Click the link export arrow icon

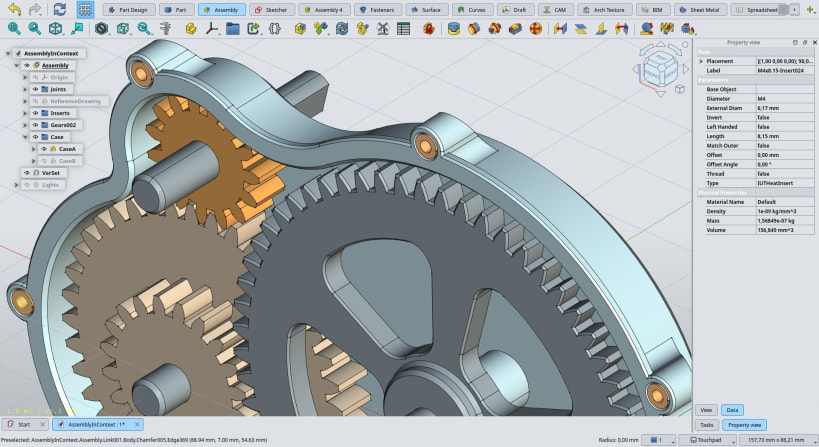(253, 29)
